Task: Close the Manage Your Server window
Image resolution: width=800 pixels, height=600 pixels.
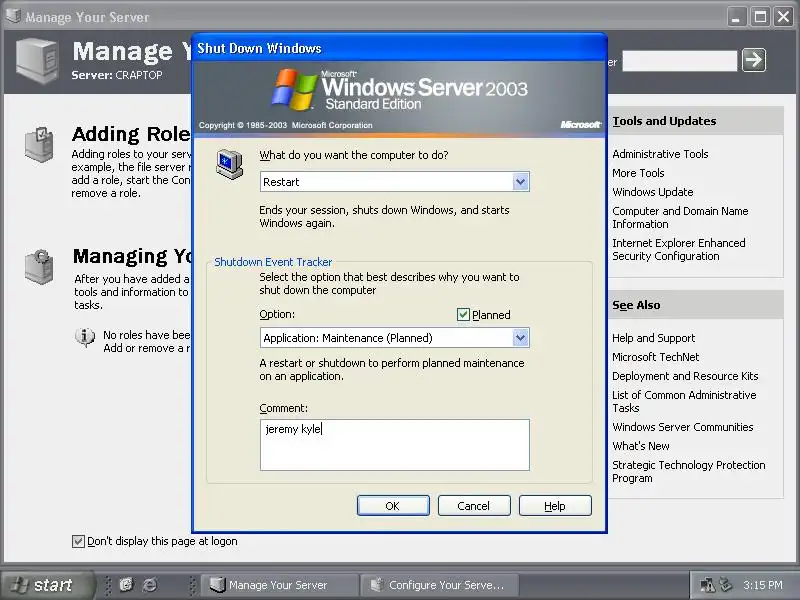Action: point(783,17)
